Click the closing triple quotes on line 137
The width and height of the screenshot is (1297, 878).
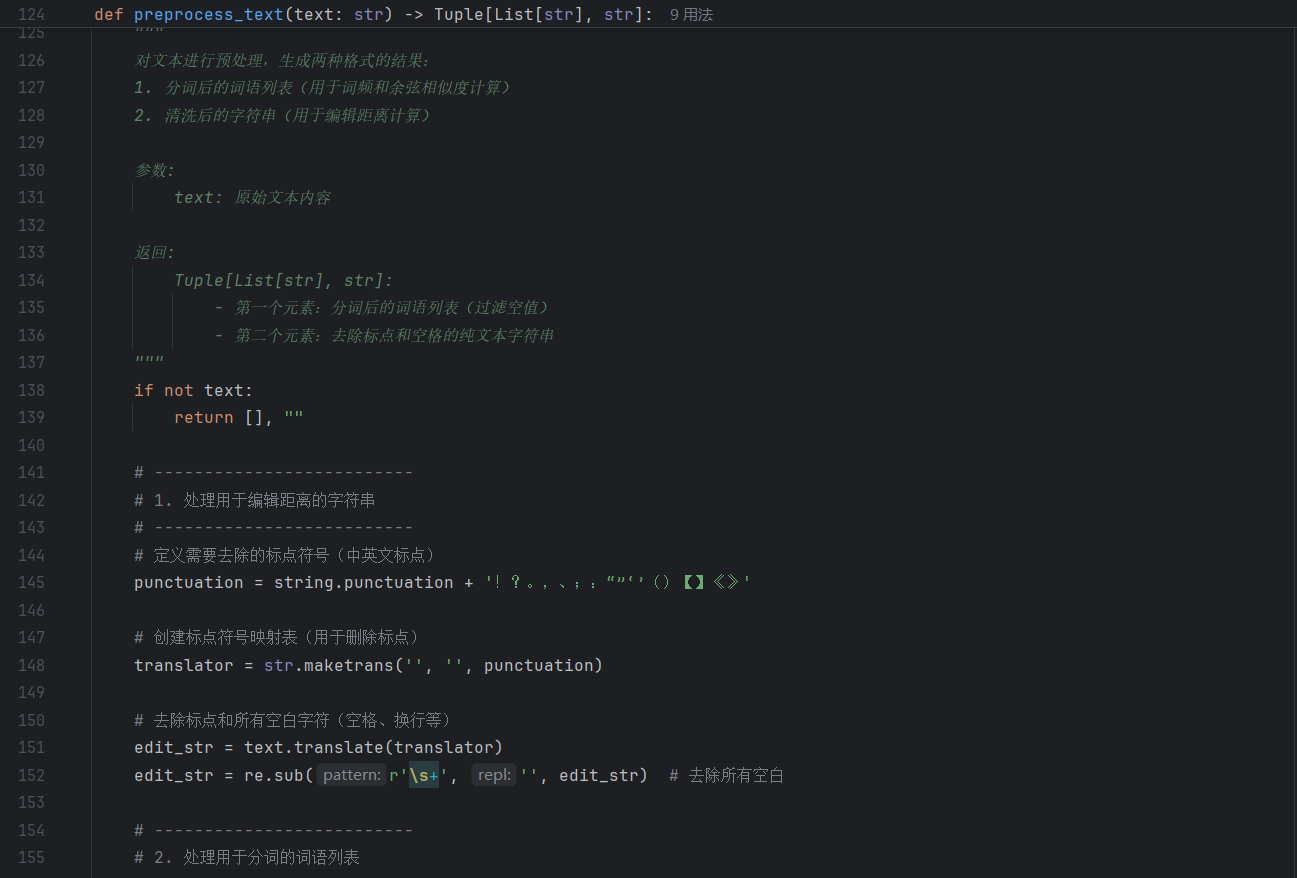[x=149, y=362]
